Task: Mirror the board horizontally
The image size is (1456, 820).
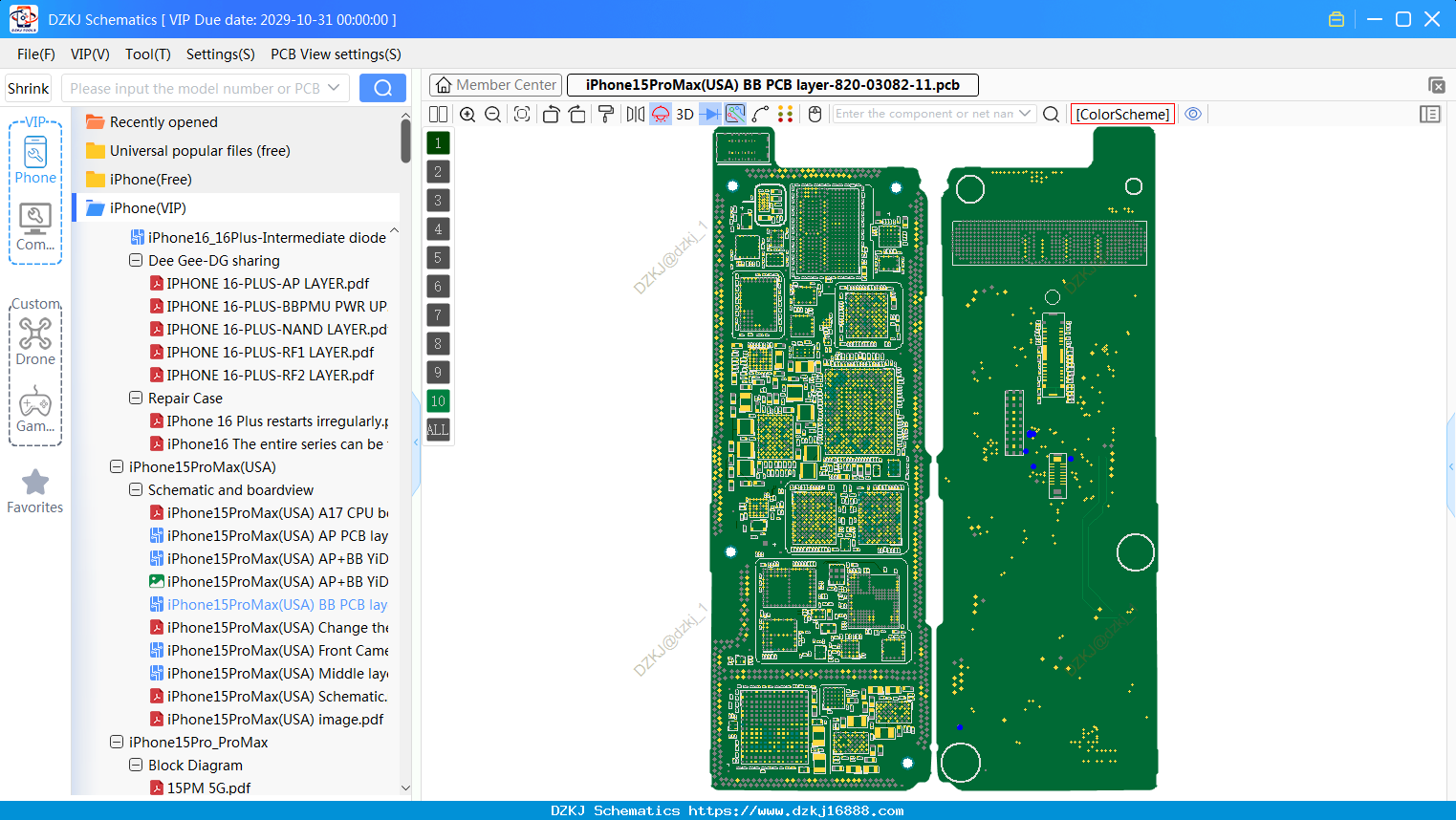Action: coord(636,114)
